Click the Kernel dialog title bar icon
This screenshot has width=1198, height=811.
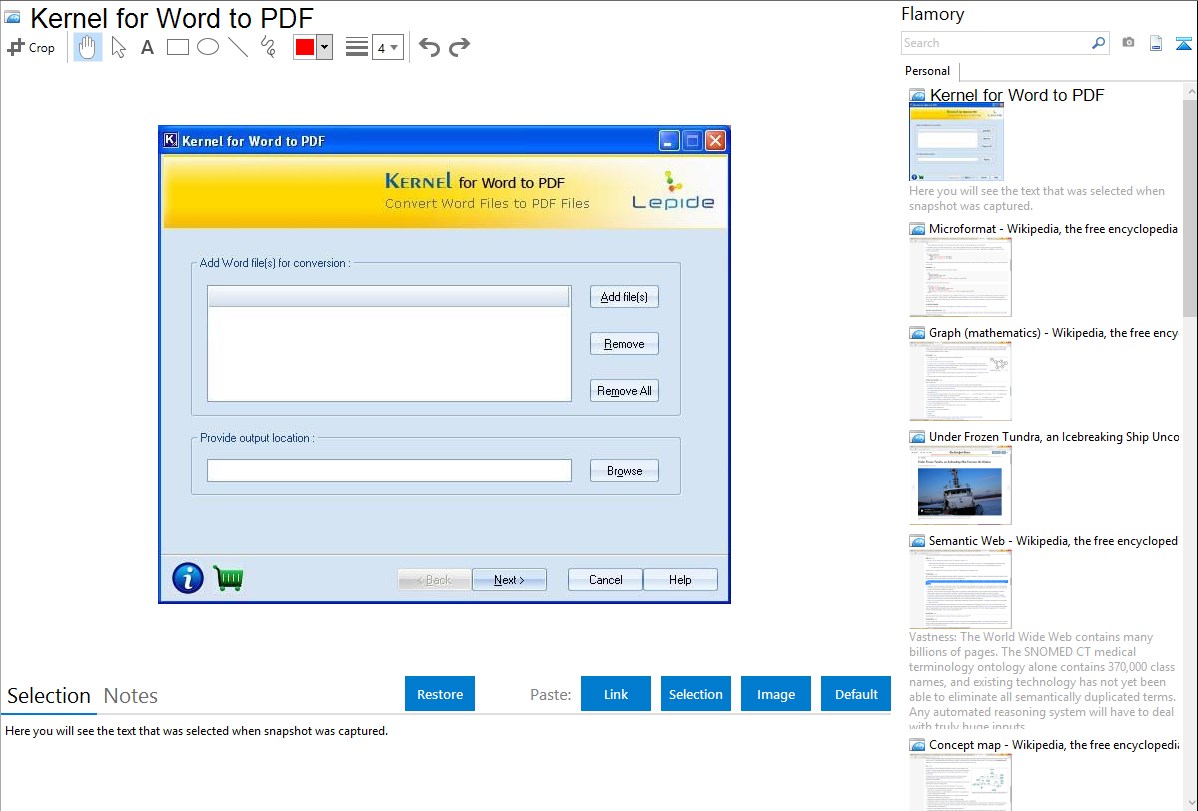[x=171, y=140]
